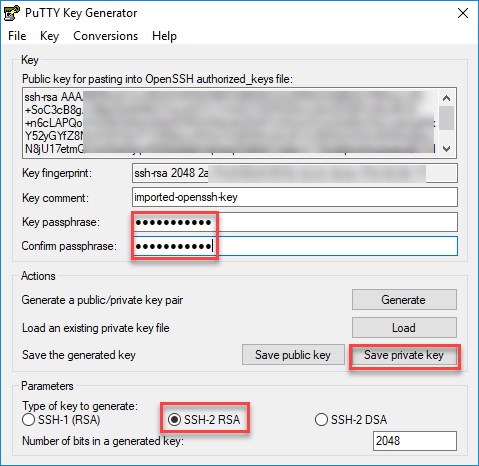Open the Key menu
This screenshot has height=466, width=479.
click(49, 36)
